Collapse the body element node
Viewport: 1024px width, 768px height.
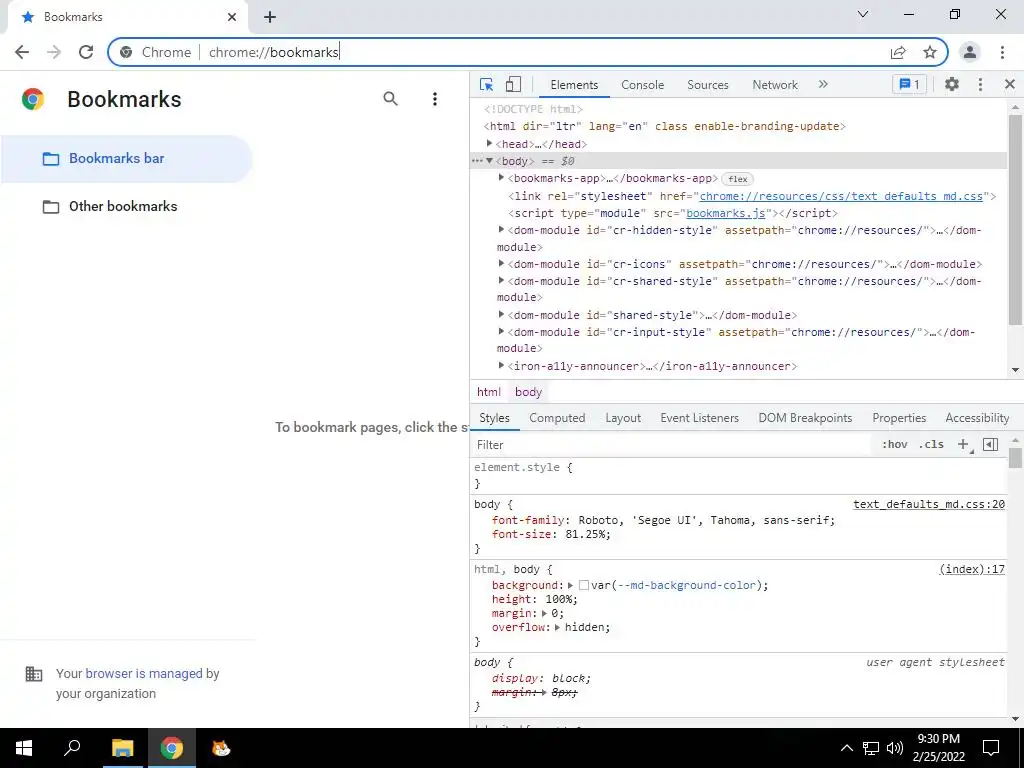pos(489,161)
